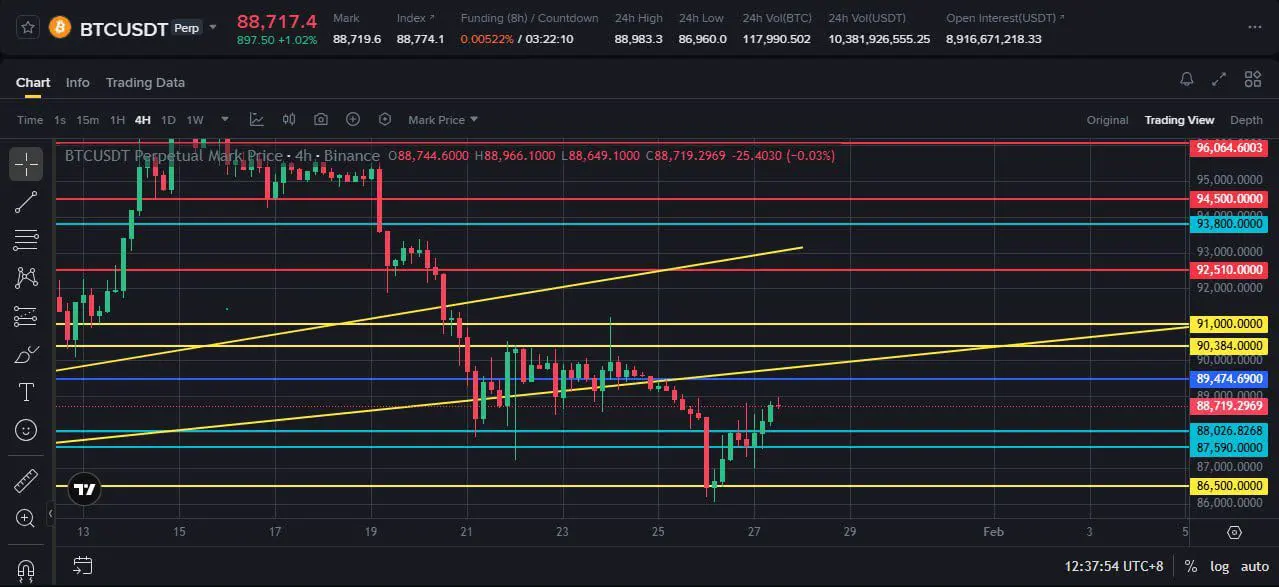The width and height of the screenshot is (1279, 587).
Task: Click the 86,500.0000 yellow price label
Action: [1229, 486]
